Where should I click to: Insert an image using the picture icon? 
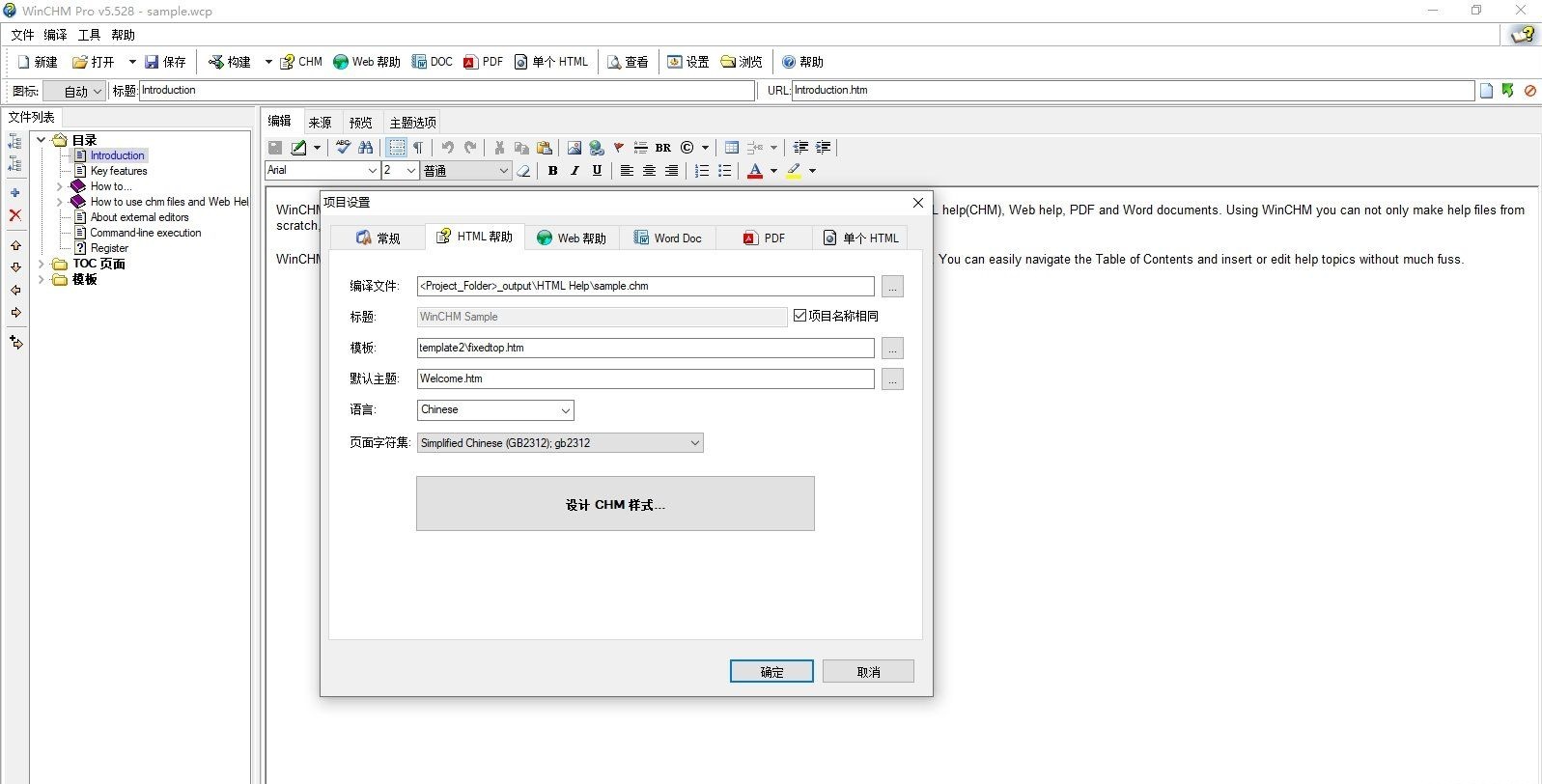pyautogui.click(x=575, y=148)
